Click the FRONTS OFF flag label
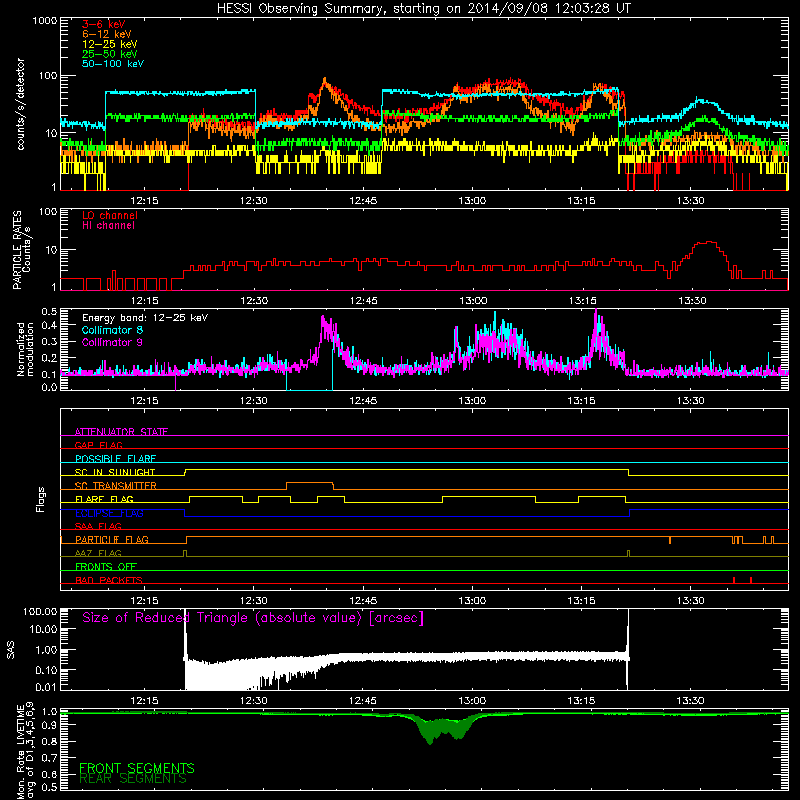 click(x=106, y=566)
